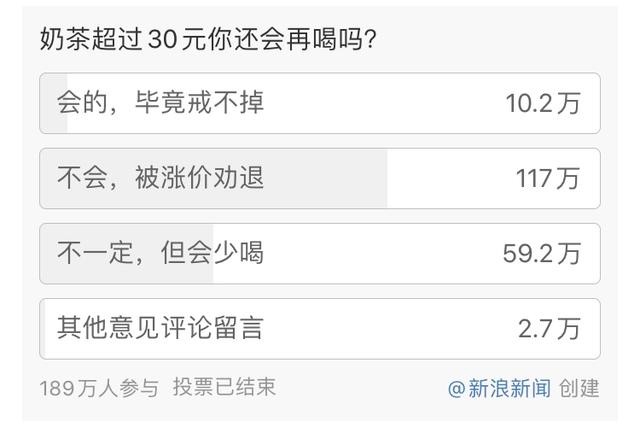Image resolution: width=640 pixels, height=427 pixels.
Task: Click the "创建" label
Action: point(581,388)
